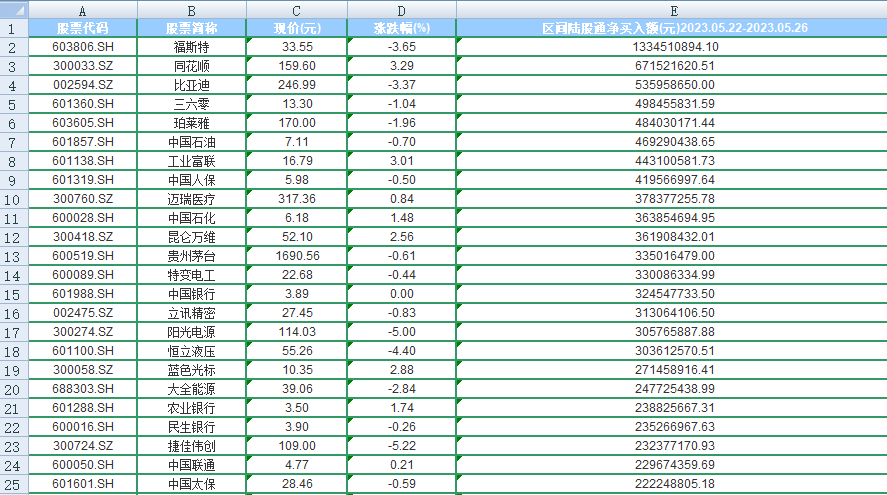887x495 pixels.
Task: Select column B header
Action: 192,10
